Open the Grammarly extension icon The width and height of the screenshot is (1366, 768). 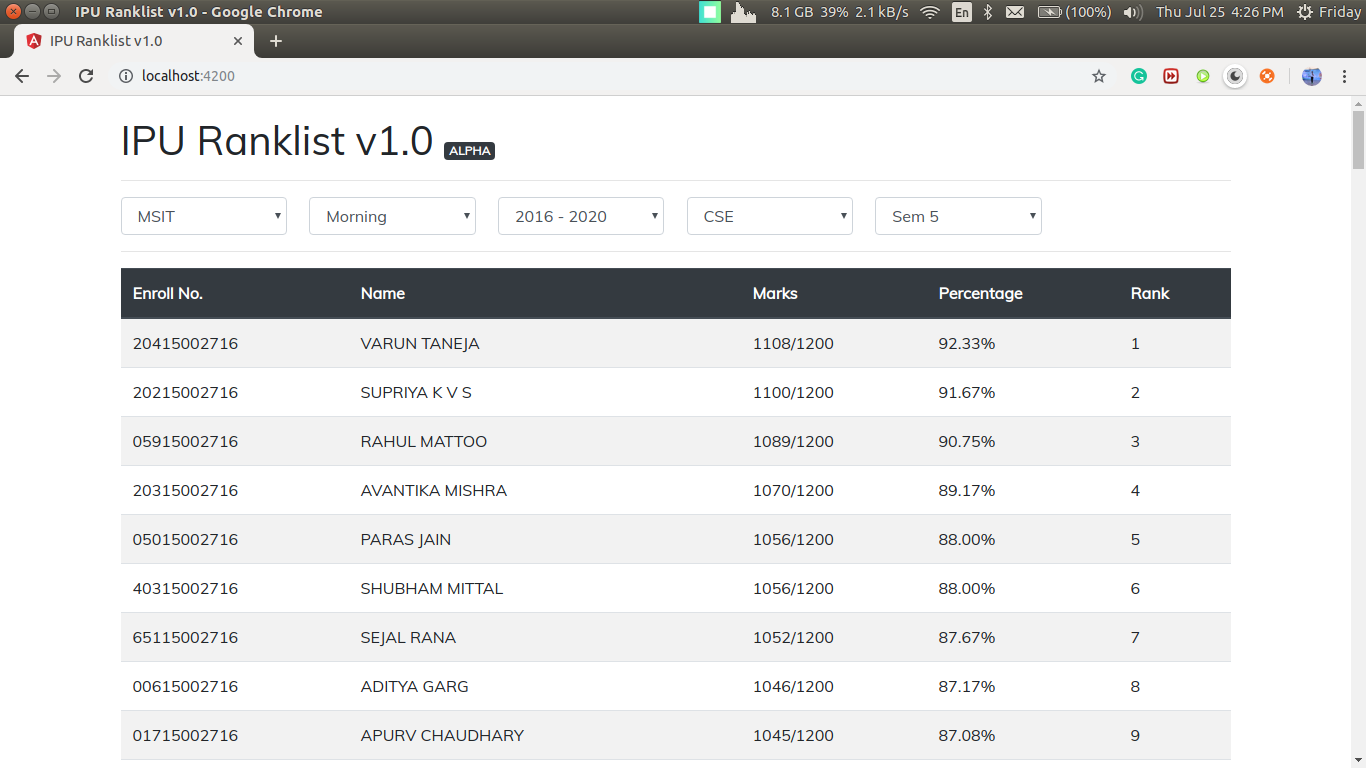[1139, 76]
